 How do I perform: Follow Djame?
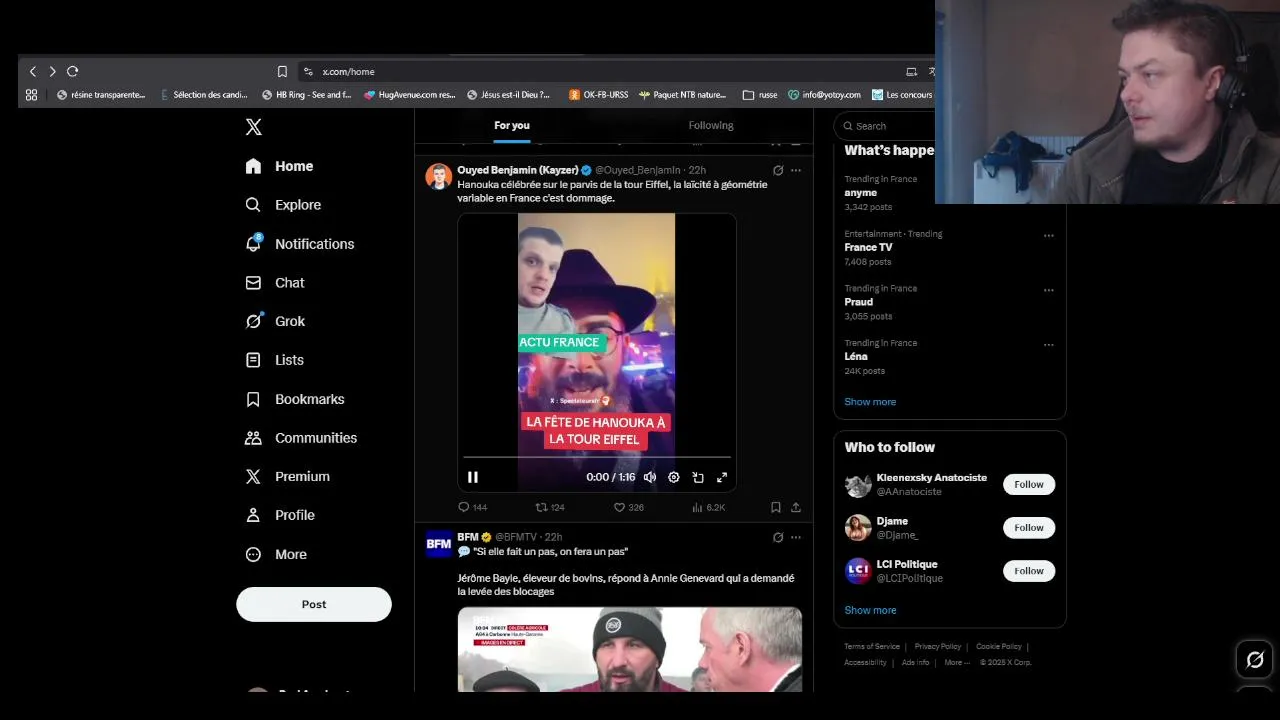coord(1029,527)
